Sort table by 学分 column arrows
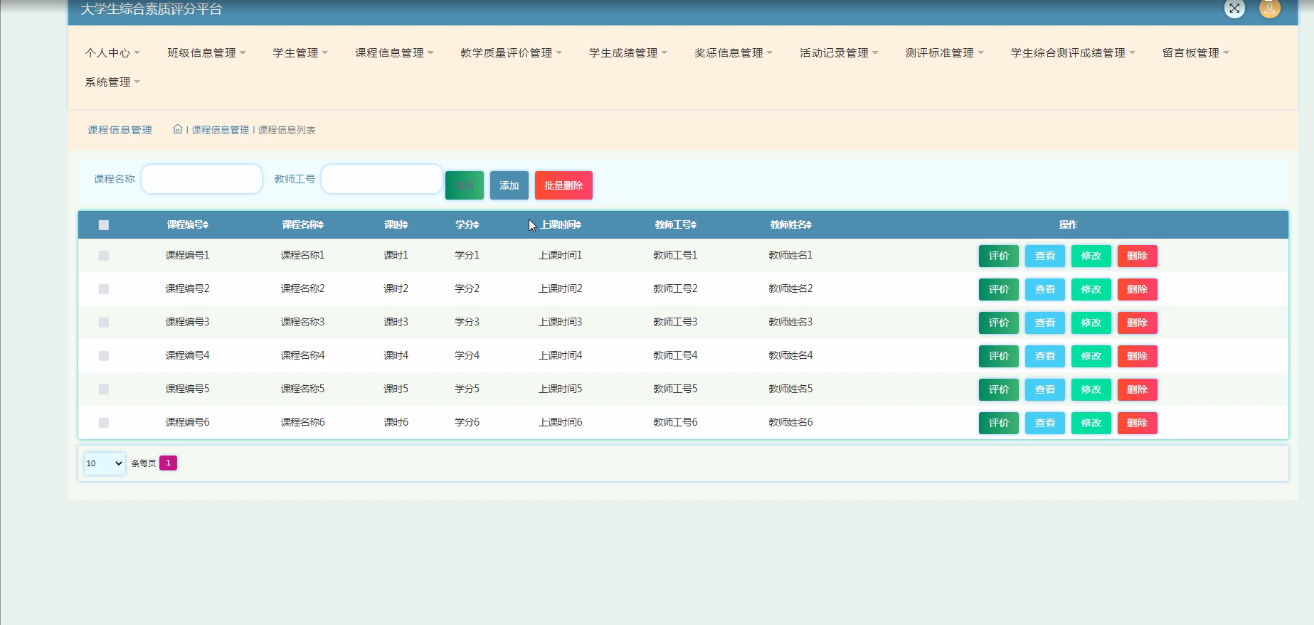Viewport: 1314px width, 625px height. click(x=476, y=225)
